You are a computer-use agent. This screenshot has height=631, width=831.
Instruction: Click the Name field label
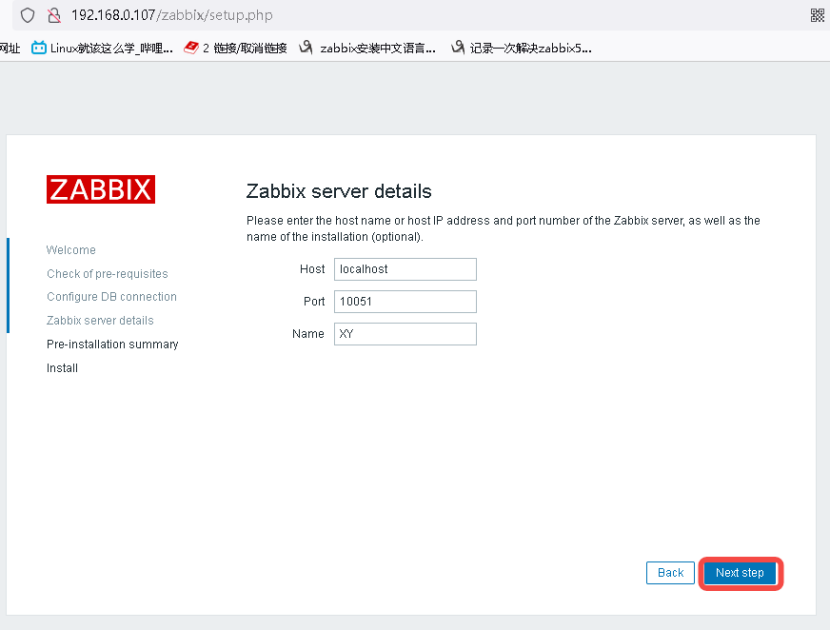click(x=308, y=334)
